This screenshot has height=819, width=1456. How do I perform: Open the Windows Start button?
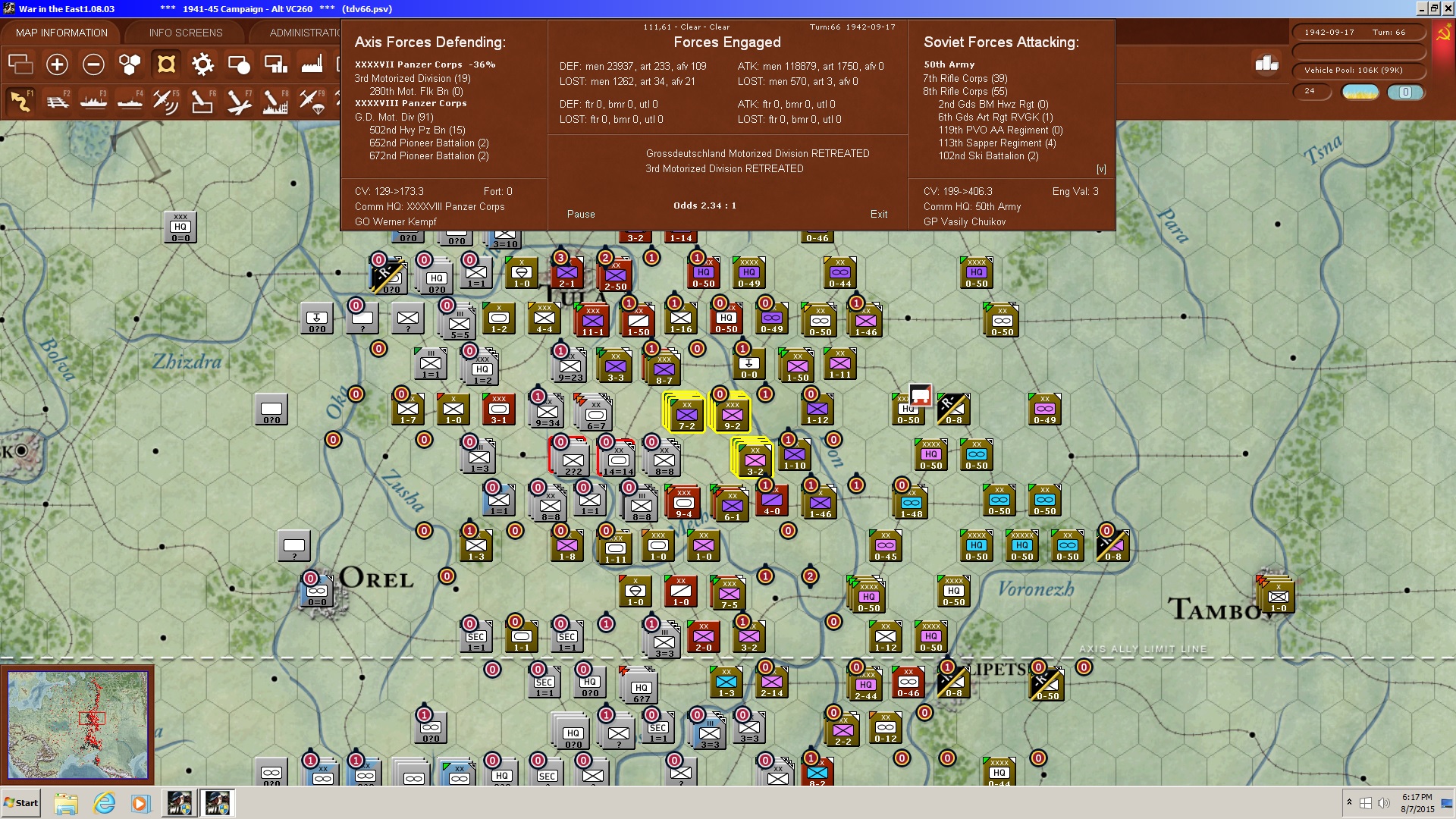click(x=21, y=803)
